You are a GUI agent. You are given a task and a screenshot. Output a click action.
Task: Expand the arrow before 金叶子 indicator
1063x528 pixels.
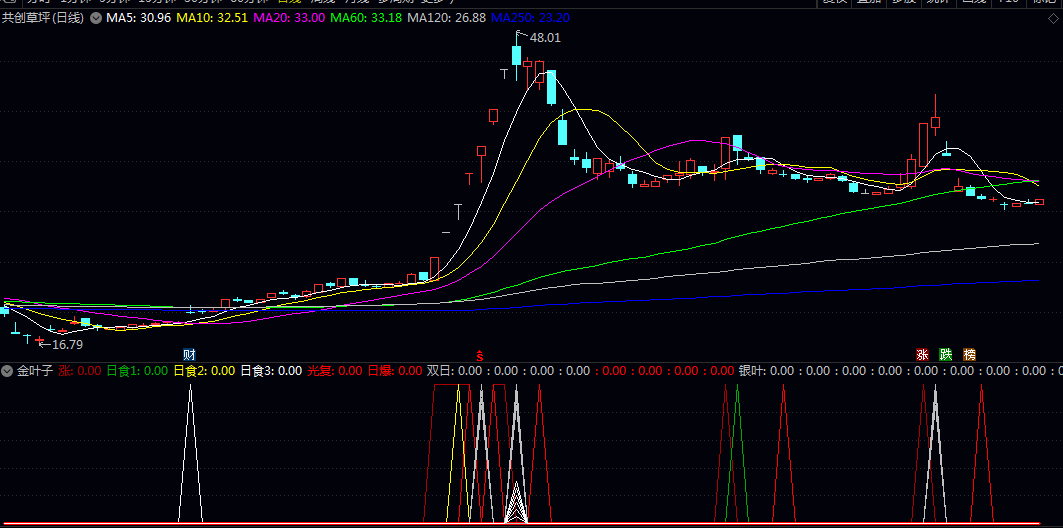pyautogui.click(x=8, y=371)
